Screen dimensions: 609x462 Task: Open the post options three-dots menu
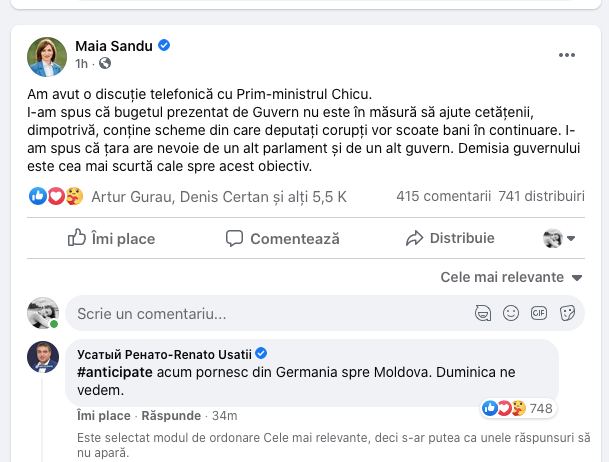(x=567, y=55)
